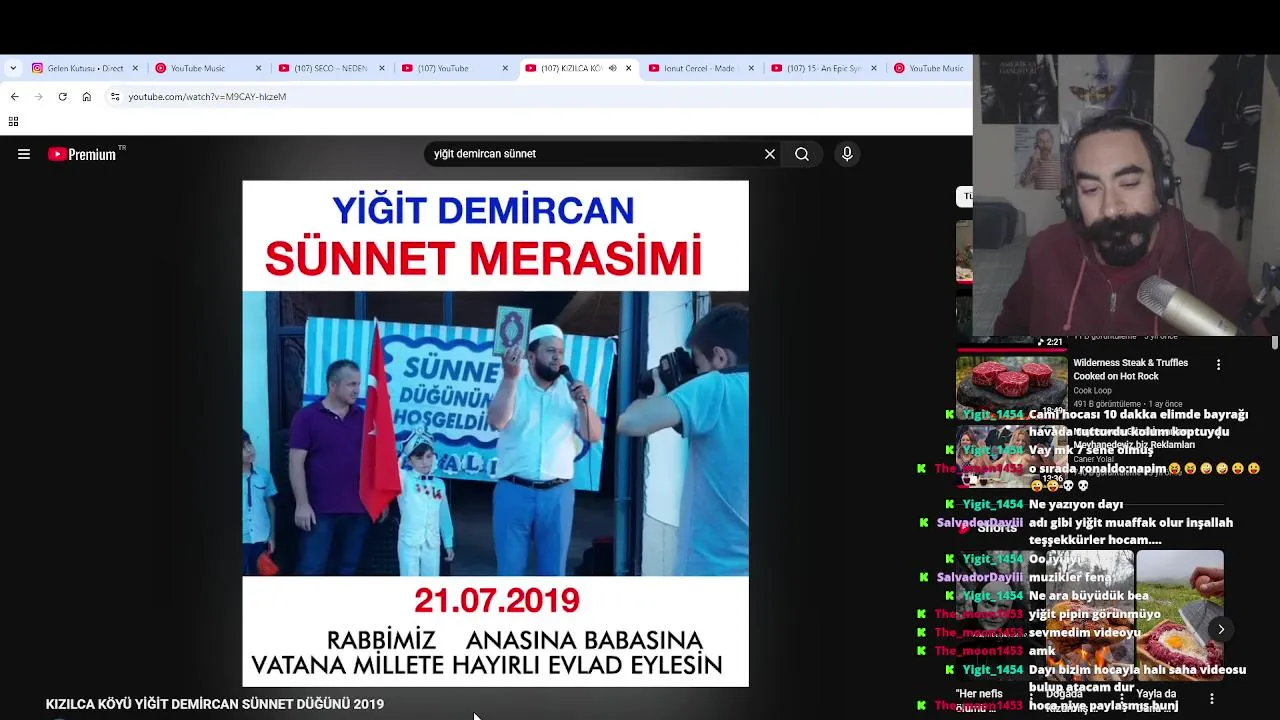The width and height of the screenshot is (1280, 720).
Task: Open Wilderness Steak & Truffles video title
Action: [x=1131, y=369]
